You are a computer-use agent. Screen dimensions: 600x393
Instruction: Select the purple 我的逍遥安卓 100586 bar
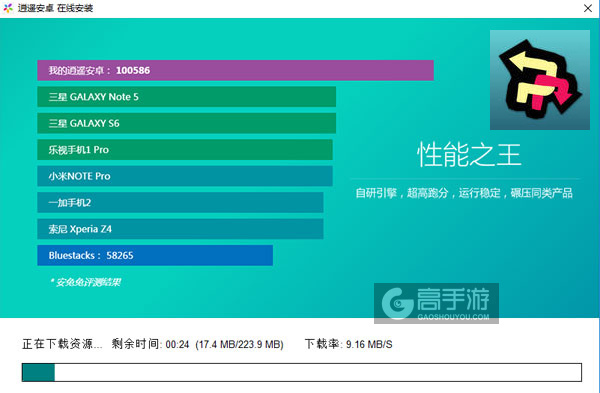(x=235, y=70)
